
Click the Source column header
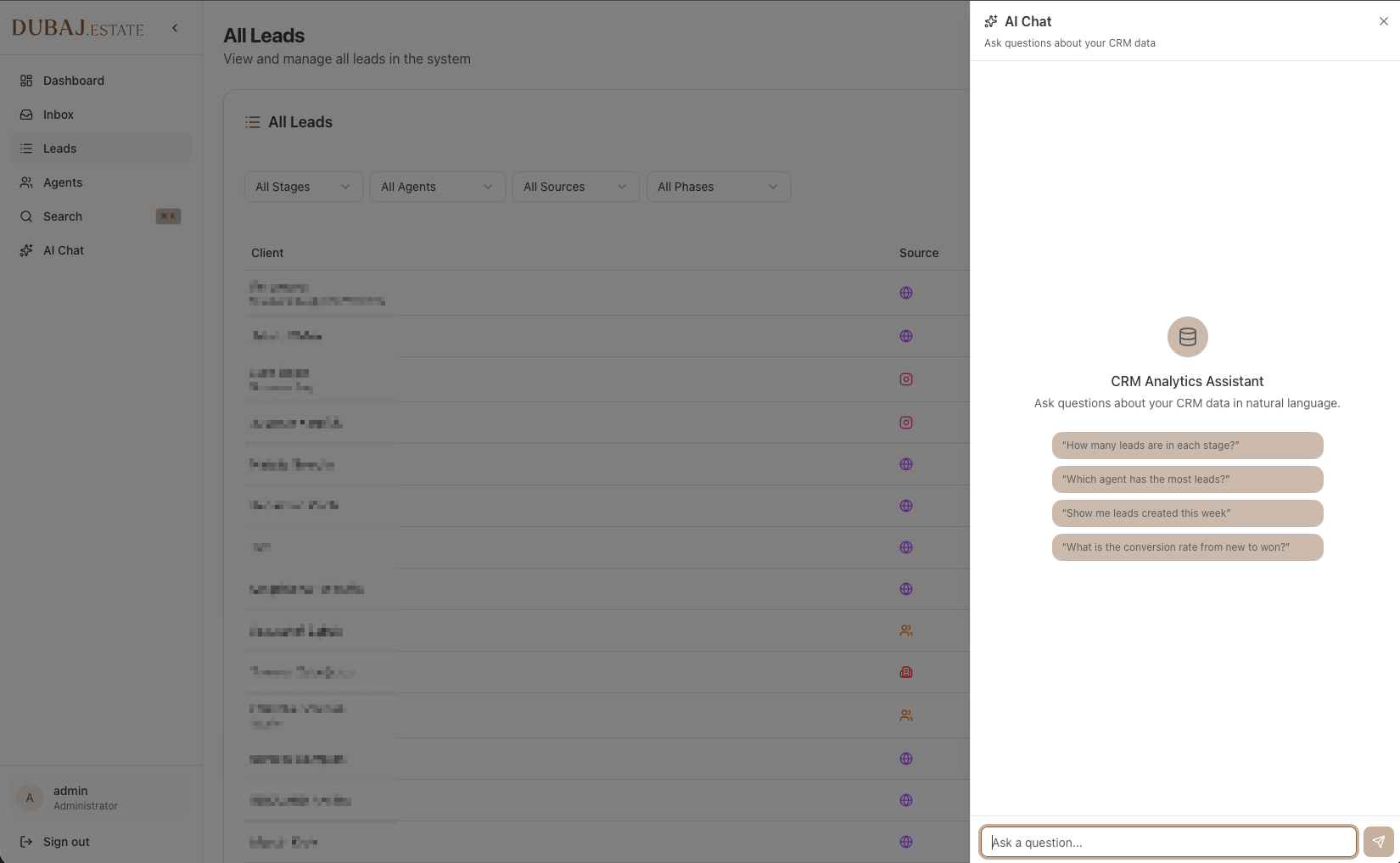click(919, 253)
